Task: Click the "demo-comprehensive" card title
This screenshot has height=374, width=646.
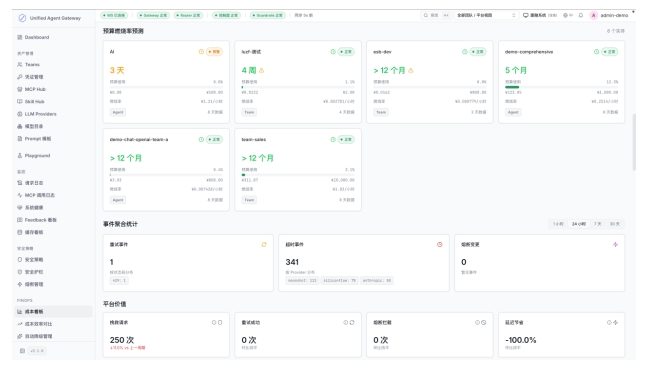Action: point(529,51)
